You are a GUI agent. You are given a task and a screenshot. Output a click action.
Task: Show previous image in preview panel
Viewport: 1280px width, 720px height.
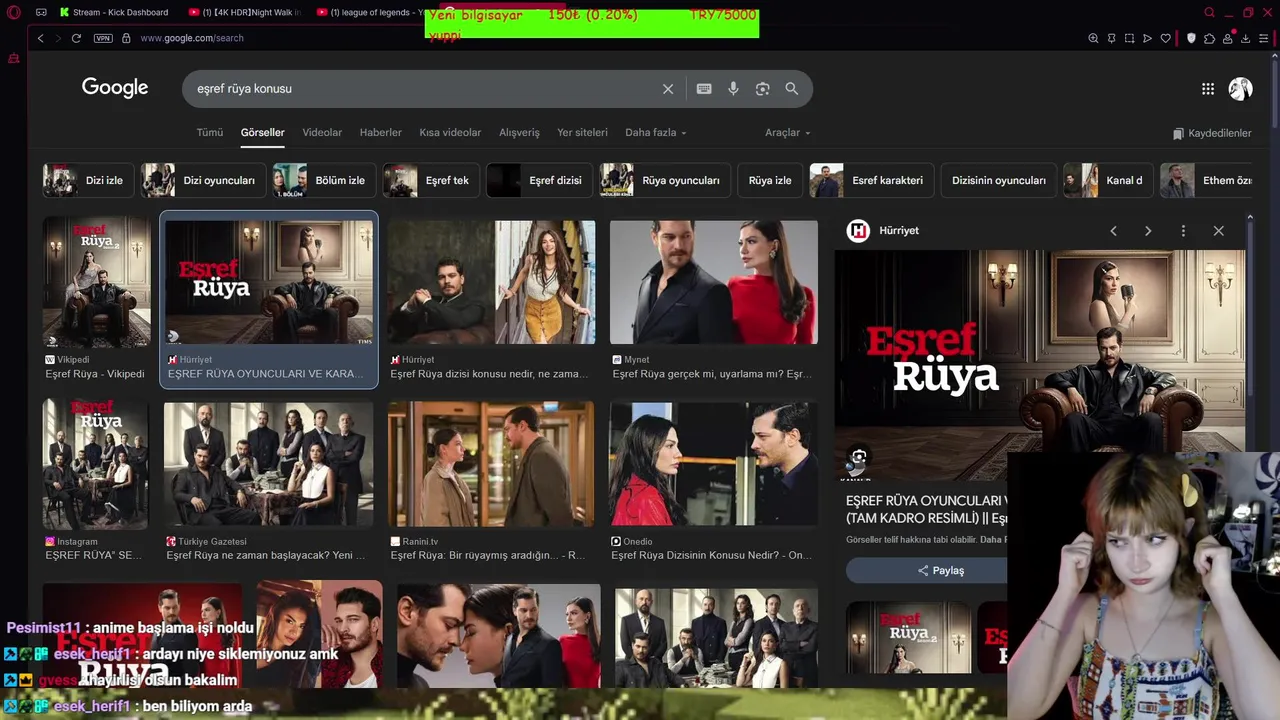coord(1113,231)
